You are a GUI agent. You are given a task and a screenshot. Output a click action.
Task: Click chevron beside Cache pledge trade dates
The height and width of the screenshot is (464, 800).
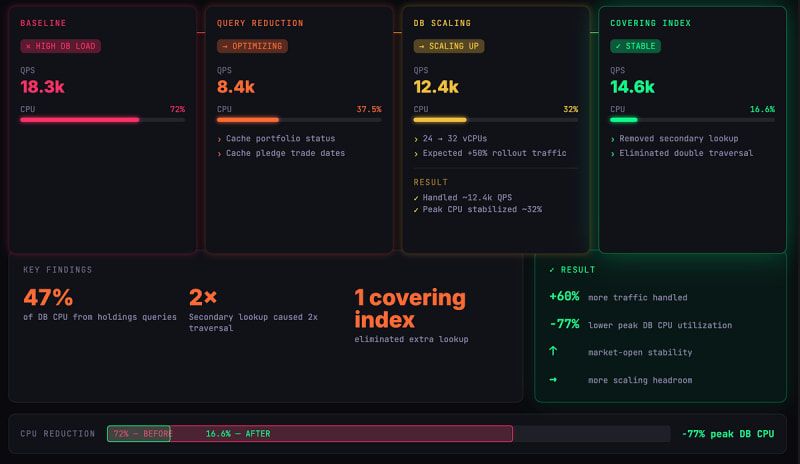coord(219,154)
